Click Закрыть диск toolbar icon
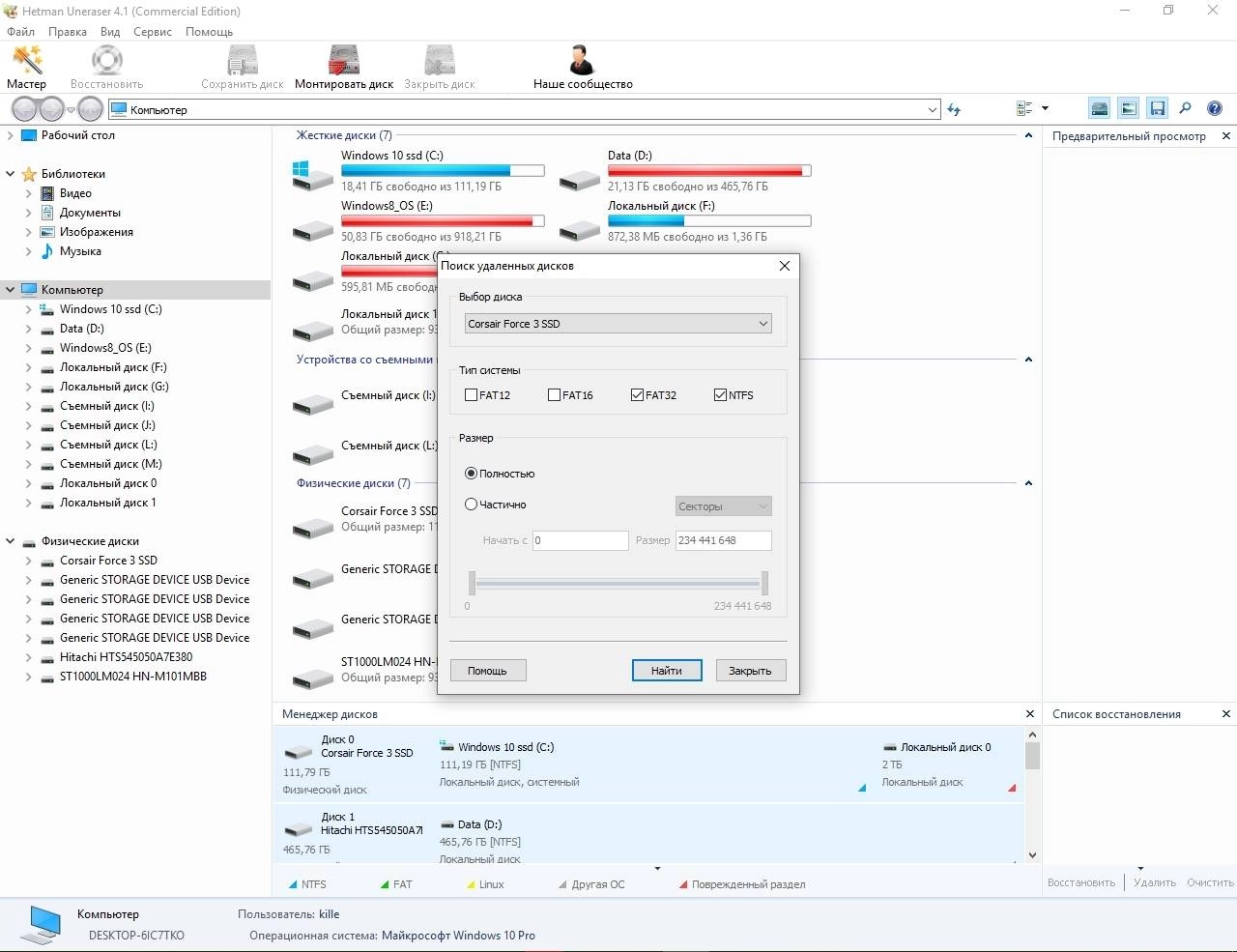This screenshot has height=952, width=1237. pos(440,61)
